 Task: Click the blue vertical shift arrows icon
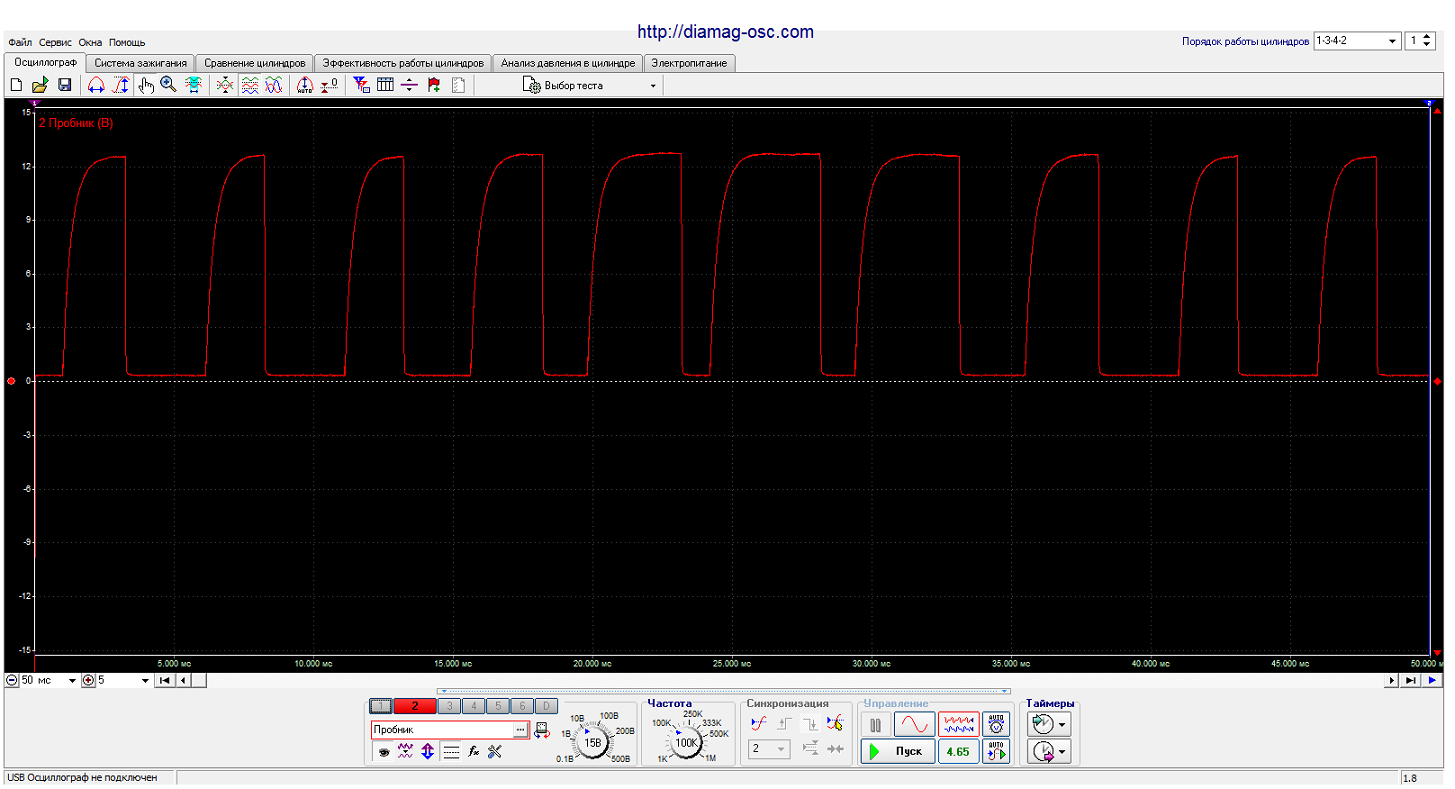428,751
